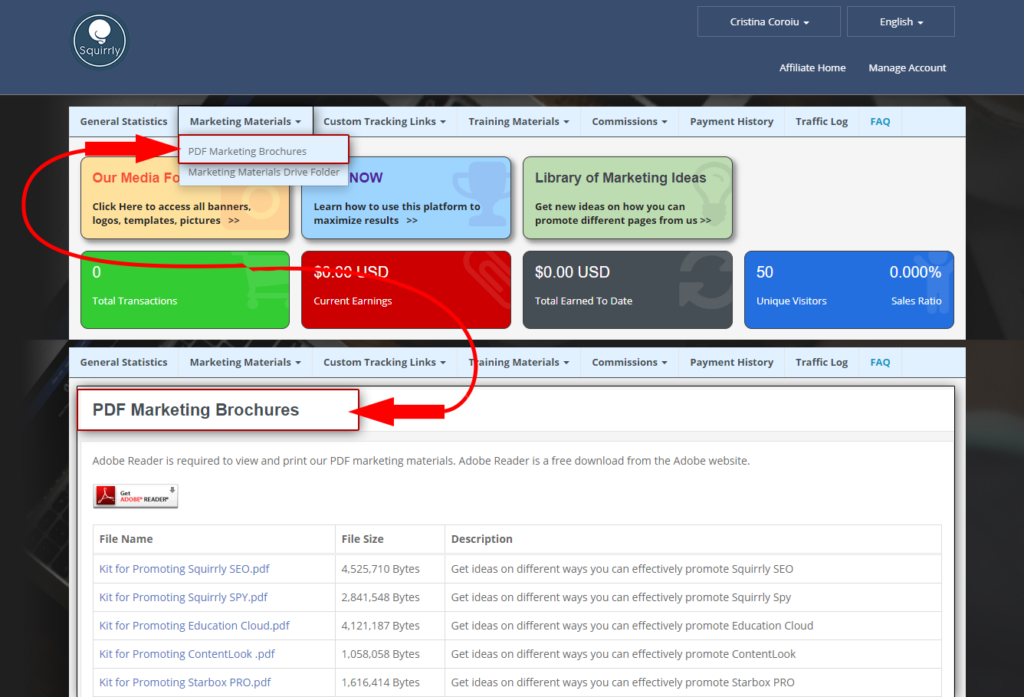Collapse the open Marketing Materials menu in upper bar

click(246, 122)
